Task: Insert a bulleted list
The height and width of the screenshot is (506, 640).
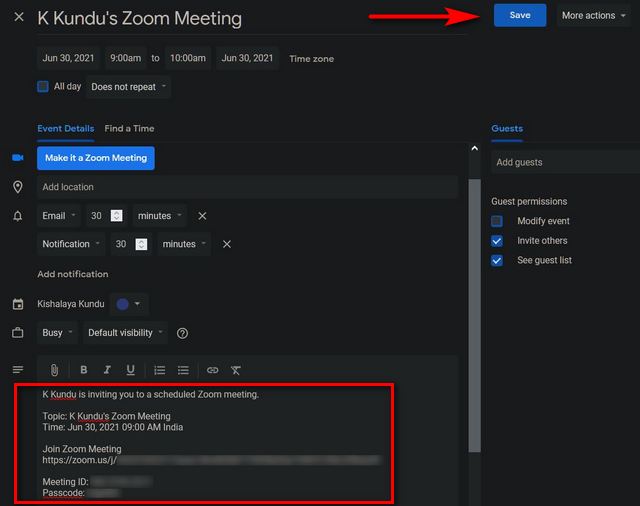Action: [x=183, y=370]
